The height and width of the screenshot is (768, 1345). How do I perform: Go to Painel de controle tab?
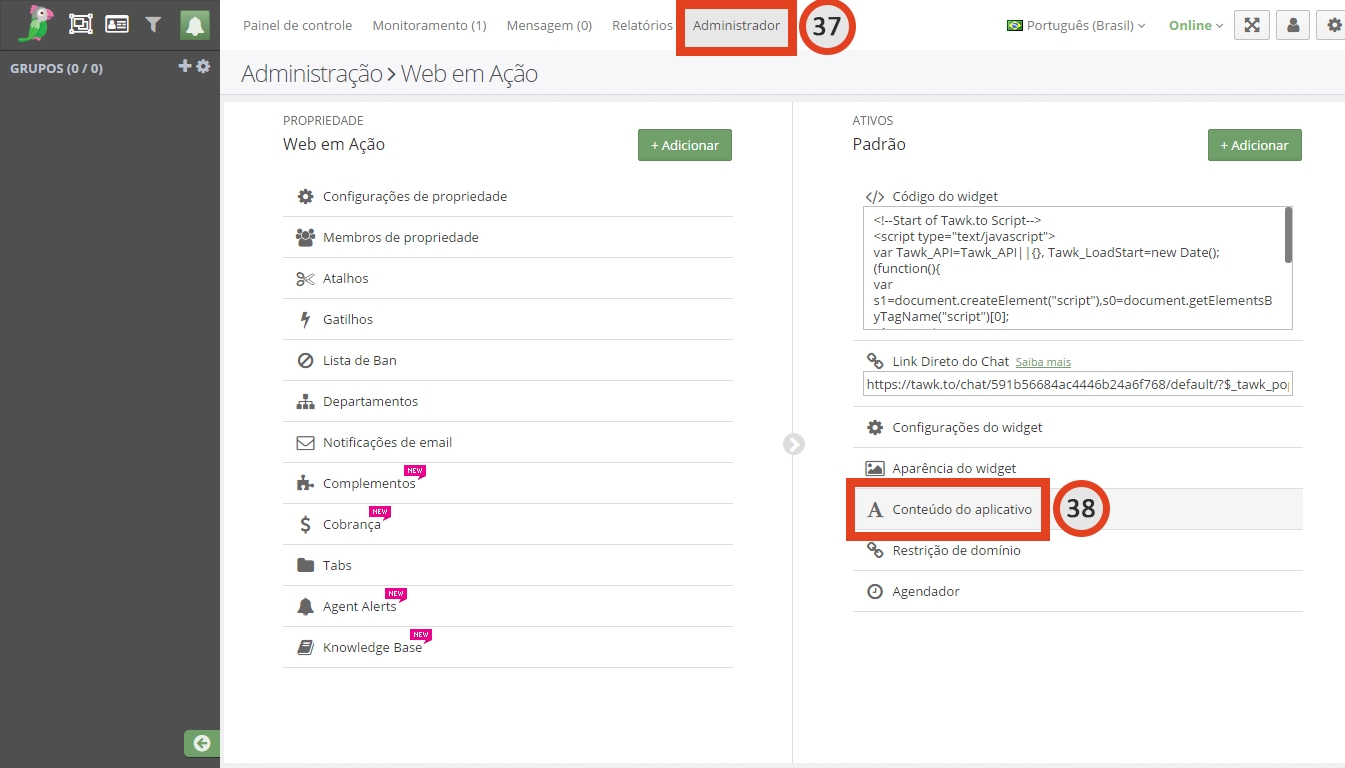(x=298, y=25)
